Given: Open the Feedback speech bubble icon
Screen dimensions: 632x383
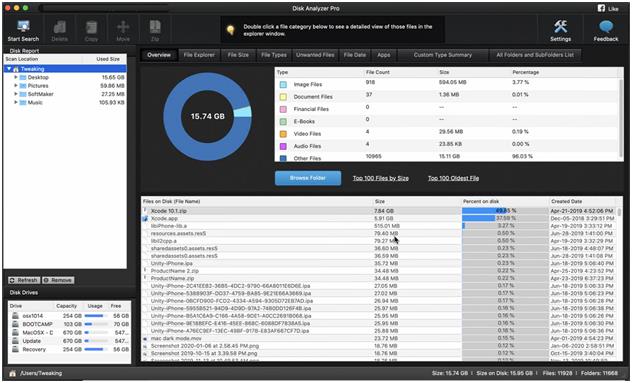Looking at the screenshot, I should coord(606,27).
